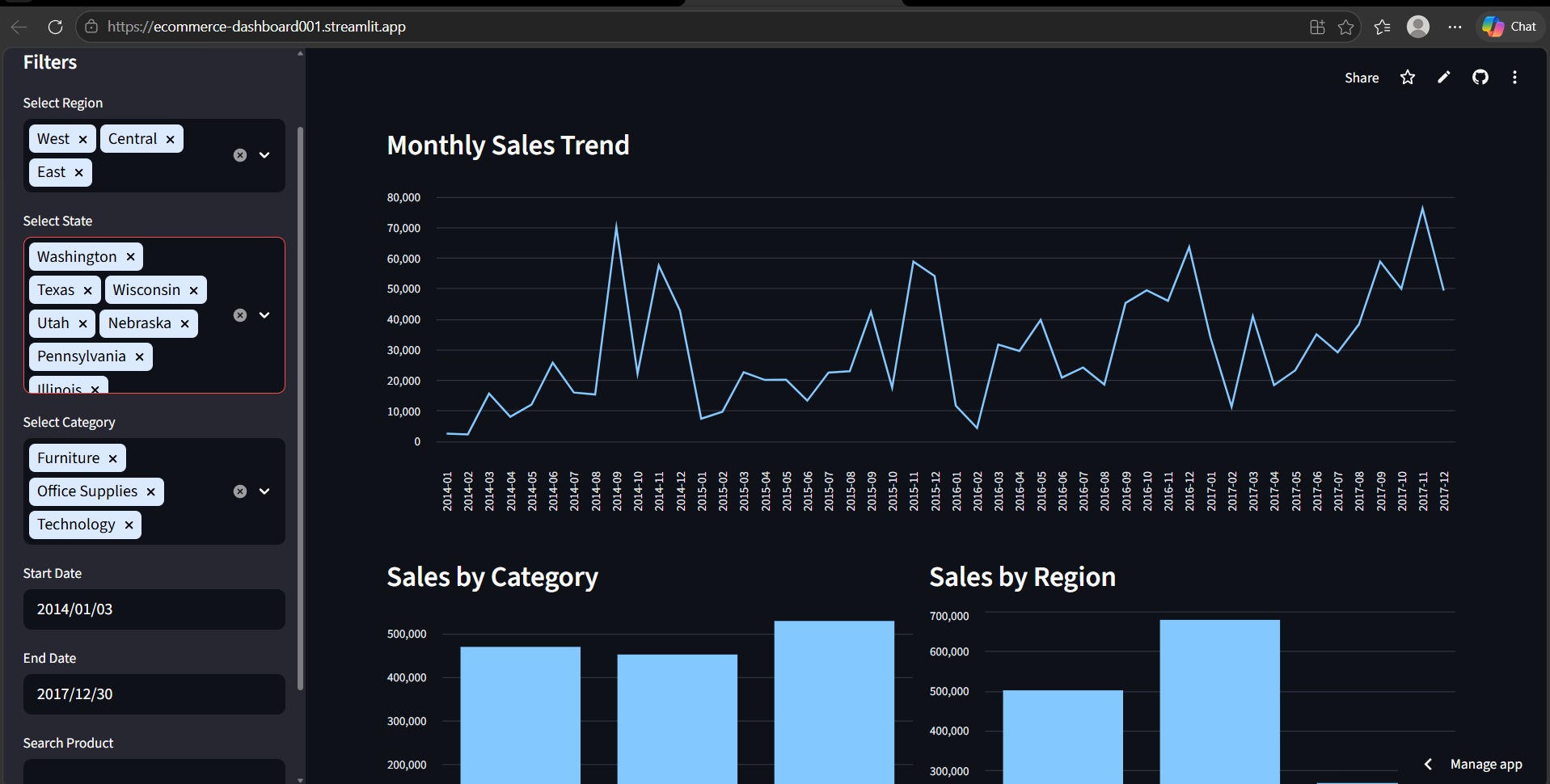This screenshot has height=784, width=1550.
Task: Remove East region tag
Action: click(78, 172)
